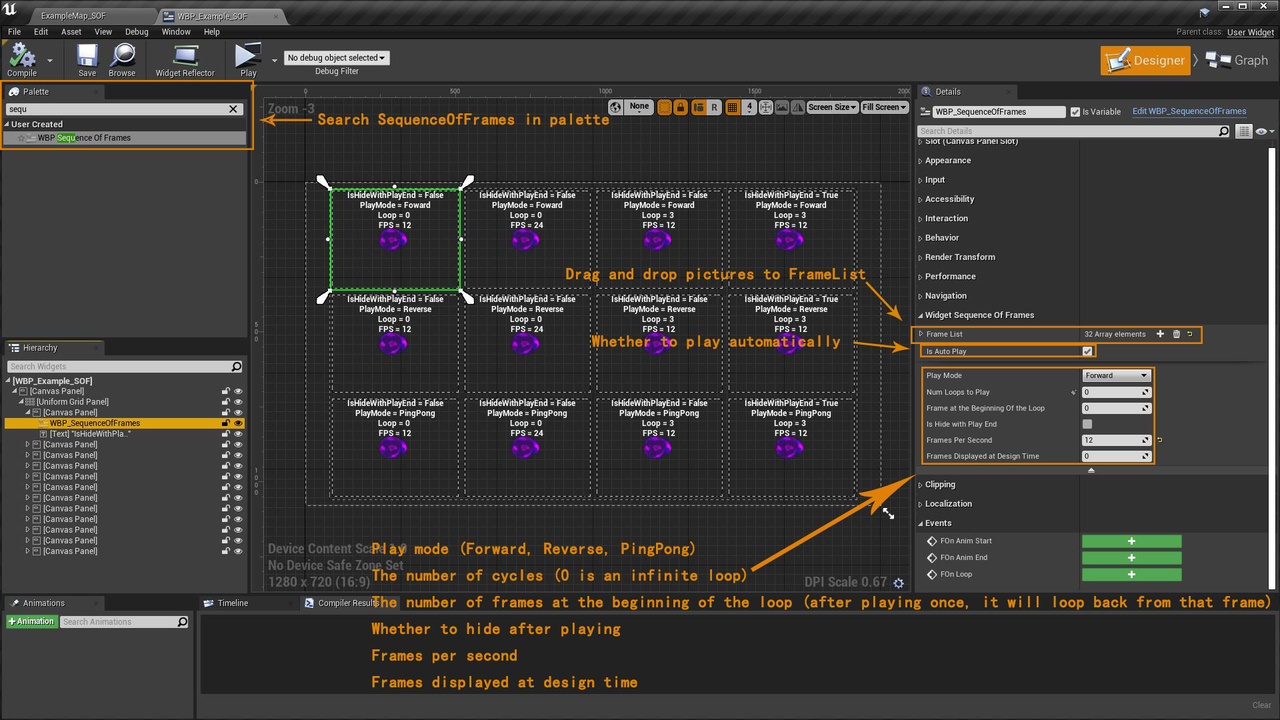Click Frames Per Second value field

click(1117, 440)
